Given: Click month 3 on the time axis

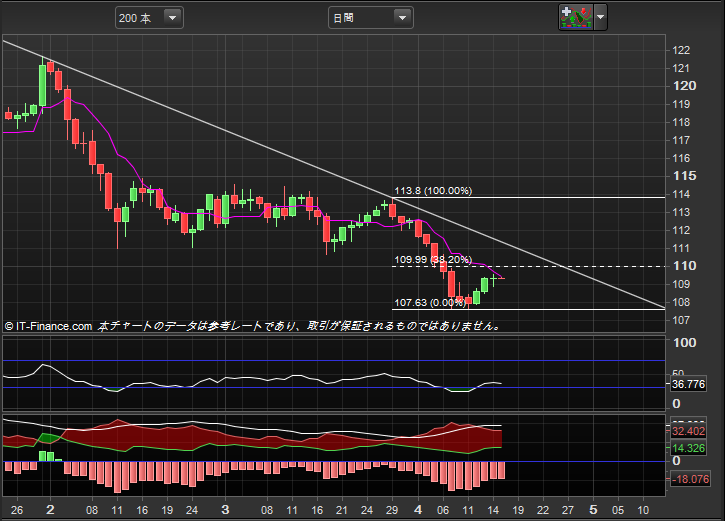Looking at the screenshot, I should pos(225,509).
